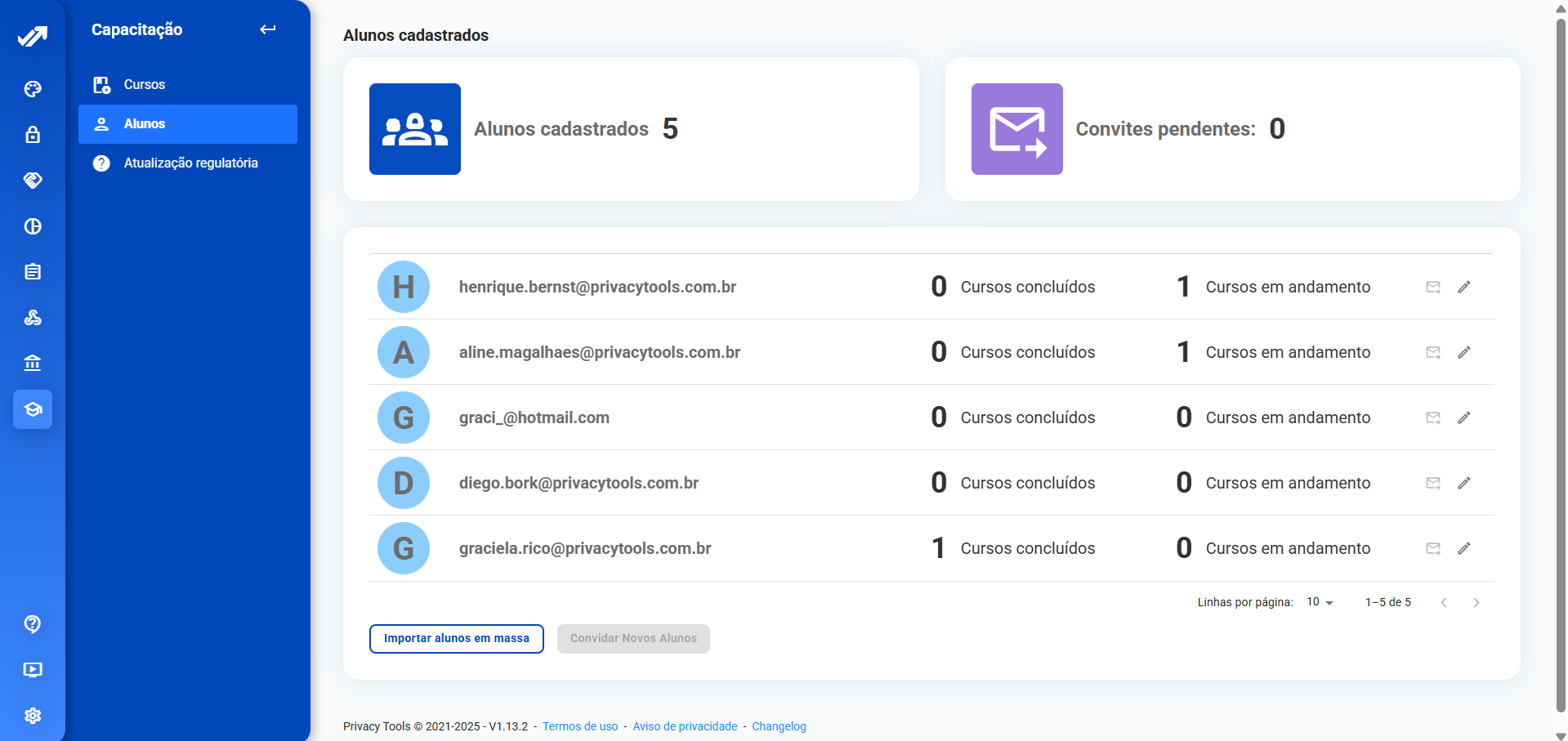
Task: Click resend invite envelope for aline.magalhaes
Action: [1433, 352]
